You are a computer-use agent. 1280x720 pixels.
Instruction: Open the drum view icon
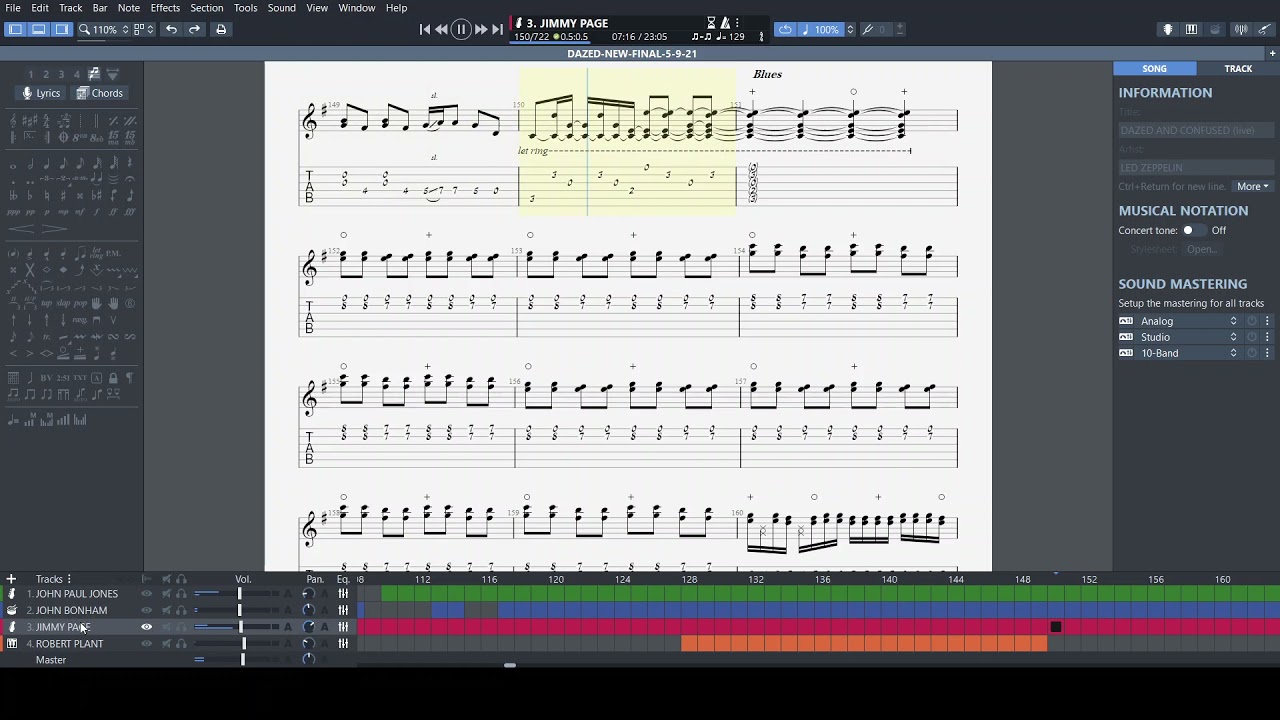point(1215,29)
